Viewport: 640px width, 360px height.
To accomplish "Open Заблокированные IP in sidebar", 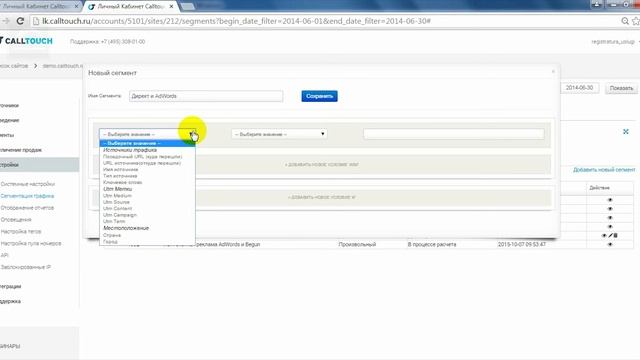I will pos(25,267).
